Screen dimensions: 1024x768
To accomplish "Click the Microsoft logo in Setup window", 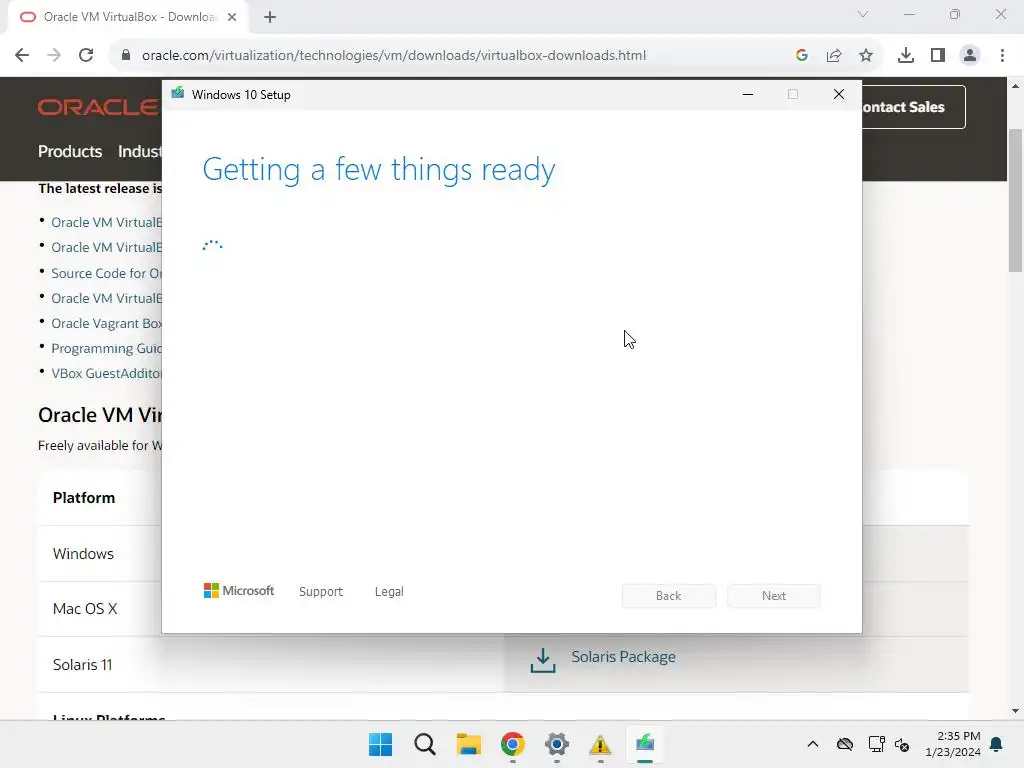I will click(x=239, y=591).
